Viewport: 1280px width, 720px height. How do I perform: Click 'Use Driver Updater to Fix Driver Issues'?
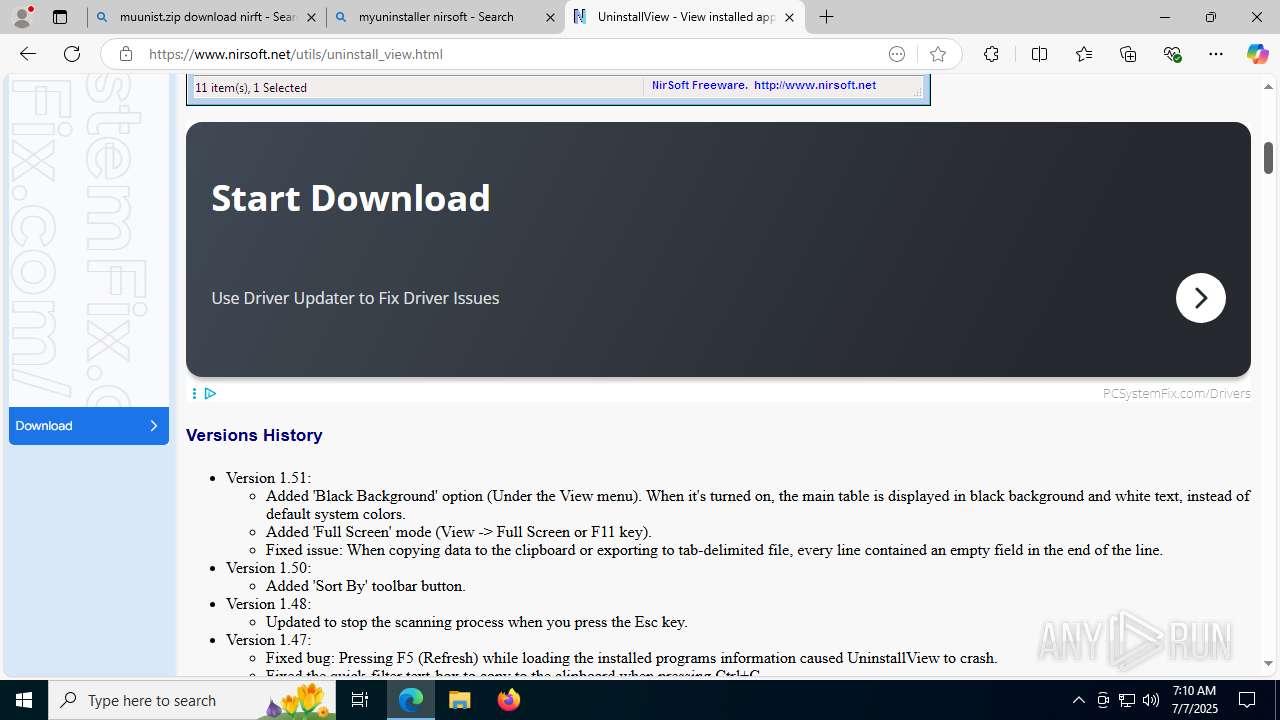click(x=355, y=298)
